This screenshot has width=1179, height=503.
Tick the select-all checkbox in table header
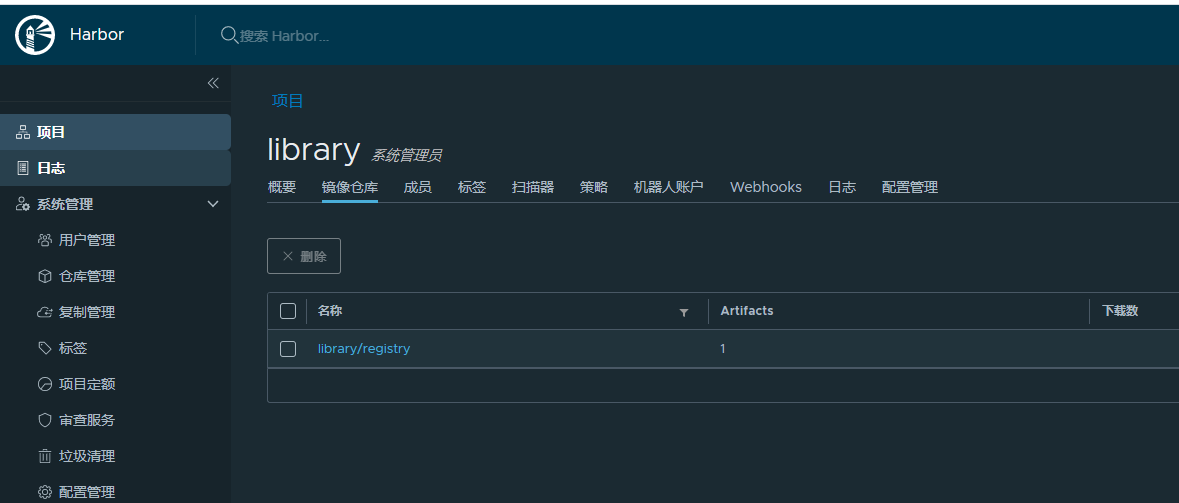point(288,311)
